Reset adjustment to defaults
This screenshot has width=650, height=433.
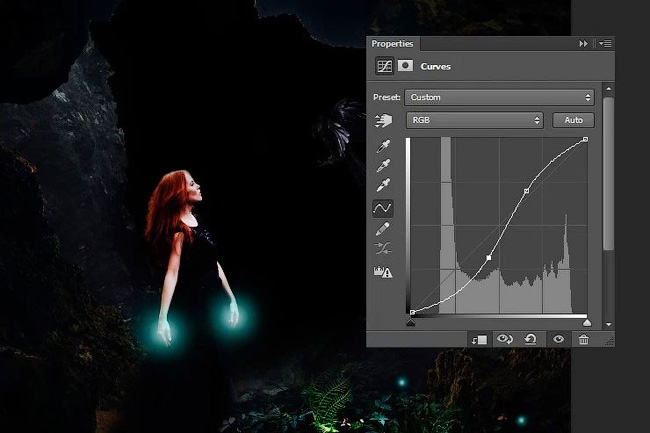click(x=531, y=339)
